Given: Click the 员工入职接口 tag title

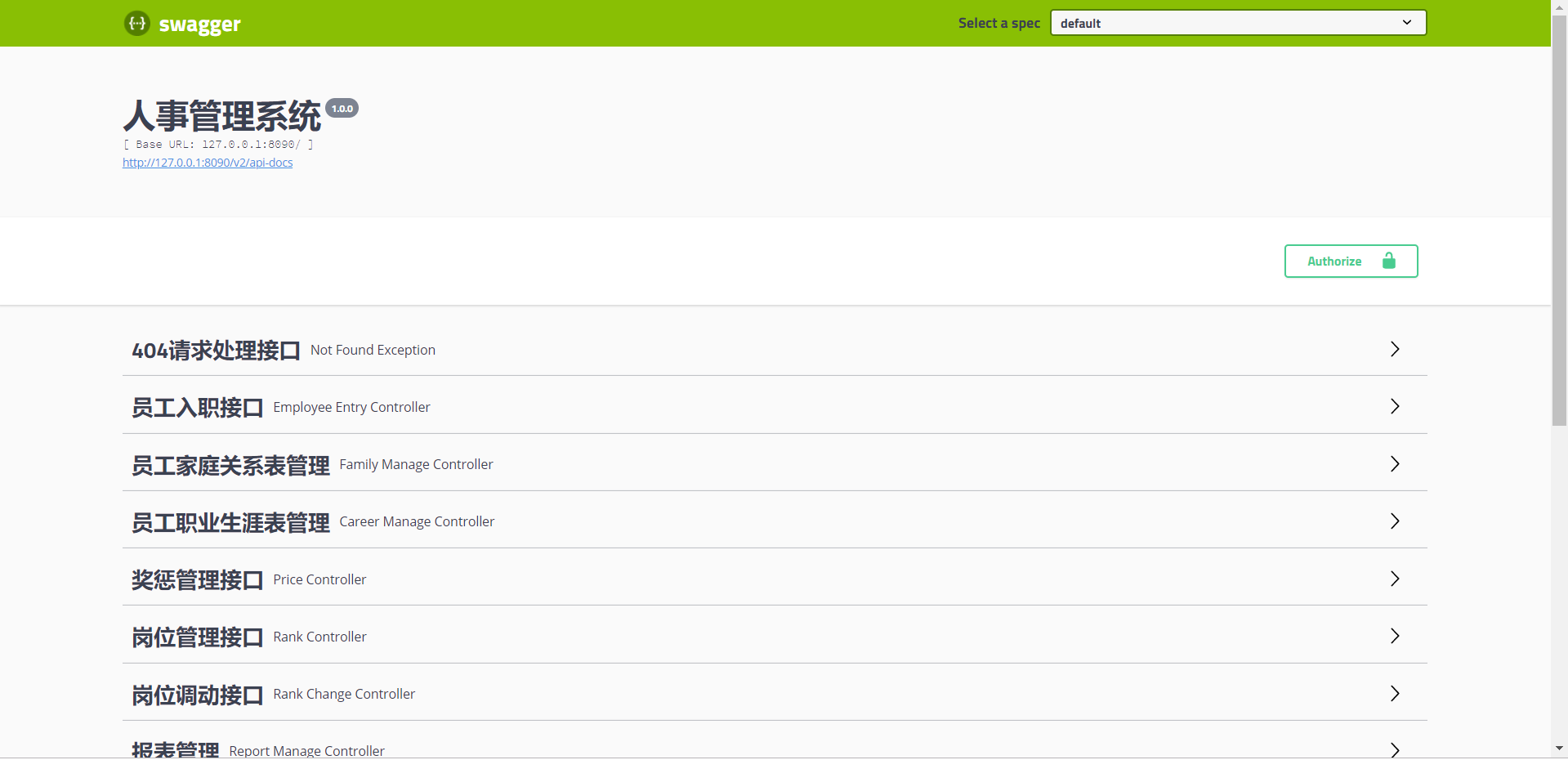Looking at the screenshot, I should click(198, 408).
